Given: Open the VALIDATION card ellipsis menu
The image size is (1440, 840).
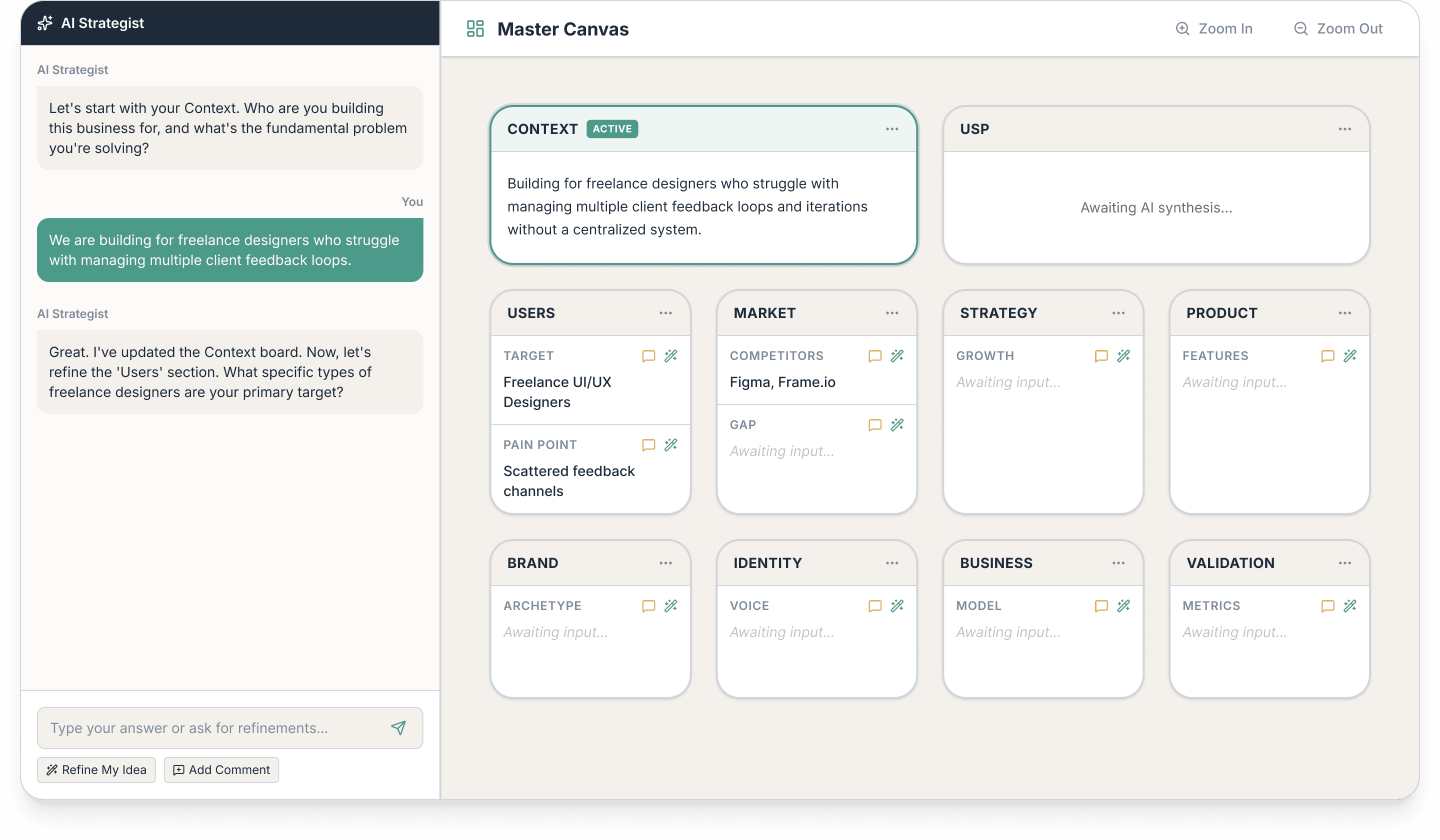Looking at the screenshot, I should coord(1344,563).
